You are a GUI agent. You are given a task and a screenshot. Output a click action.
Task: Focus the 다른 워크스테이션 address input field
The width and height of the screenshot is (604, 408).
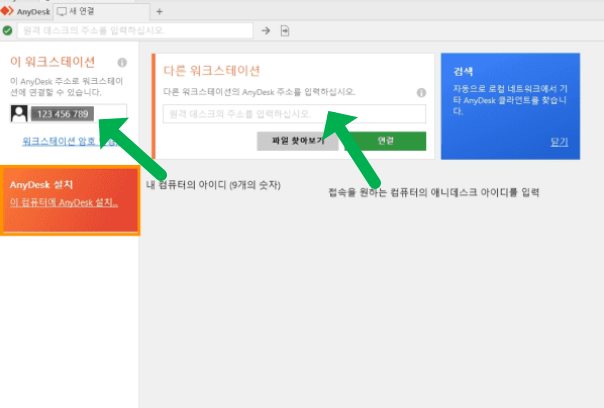point(294,114)
